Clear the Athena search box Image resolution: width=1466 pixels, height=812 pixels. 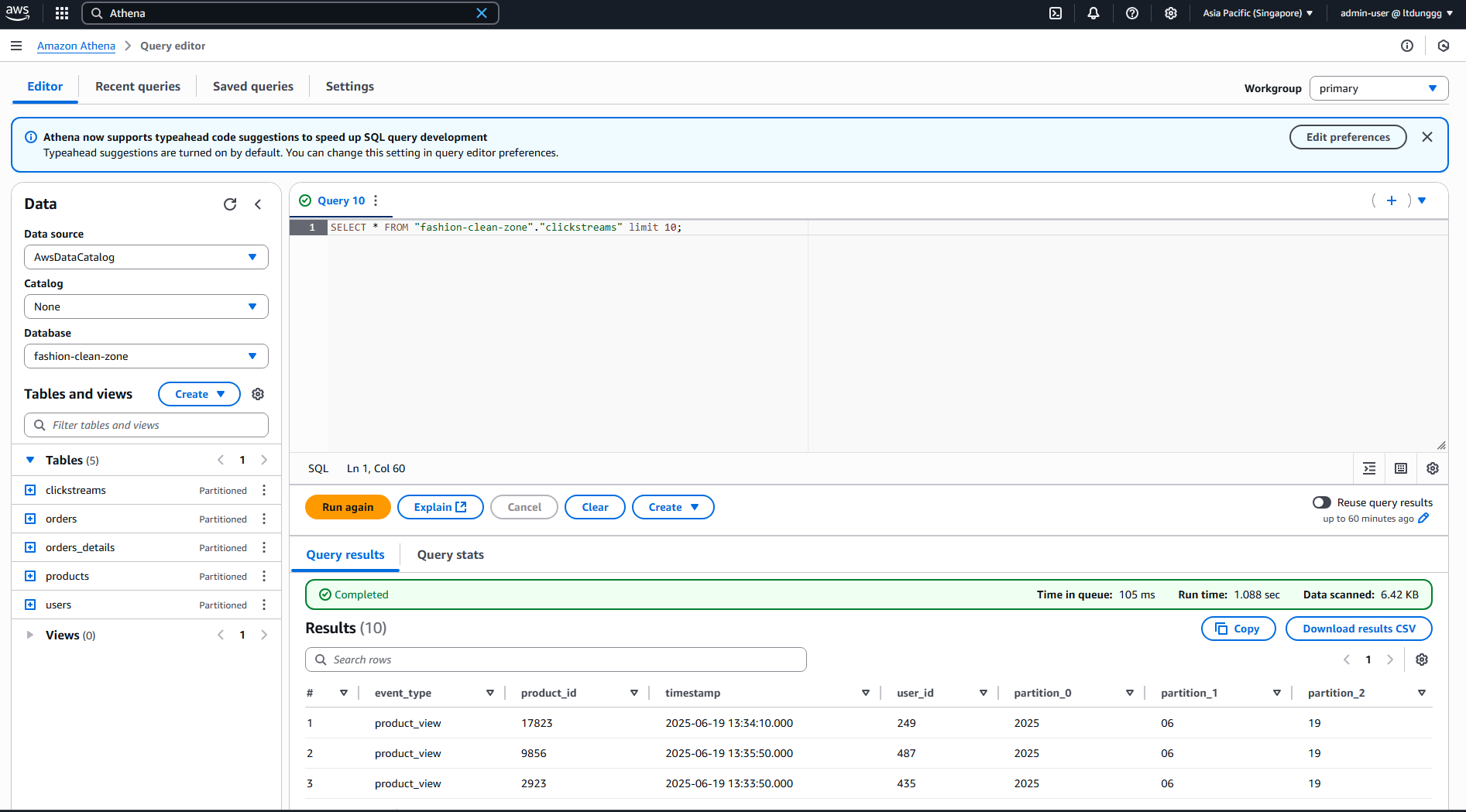[x=482, y=13]
